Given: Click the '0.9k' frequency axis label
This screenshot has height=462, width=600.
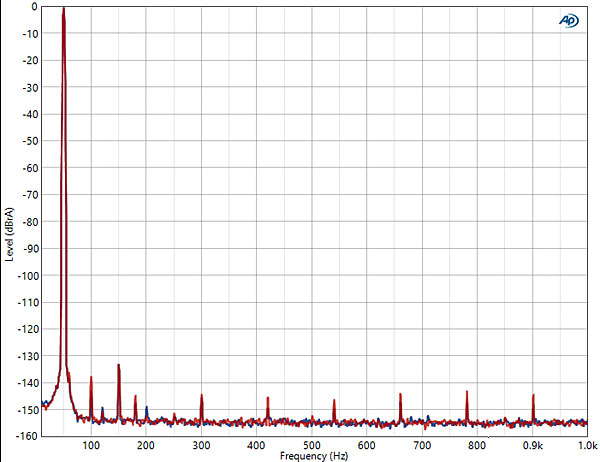Looking at the screenshot, I should pos(533,446).
